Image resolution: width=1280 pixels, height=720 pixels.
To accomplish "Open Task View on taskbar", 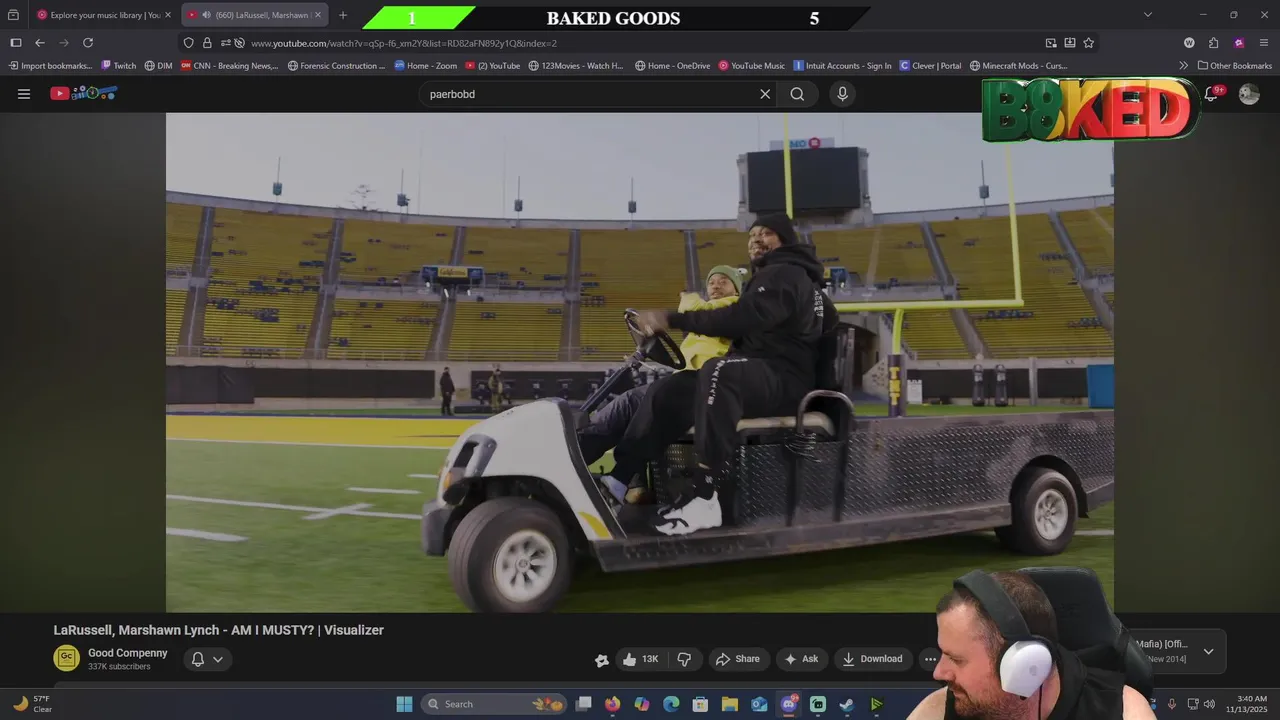I will tap(584, 704).
